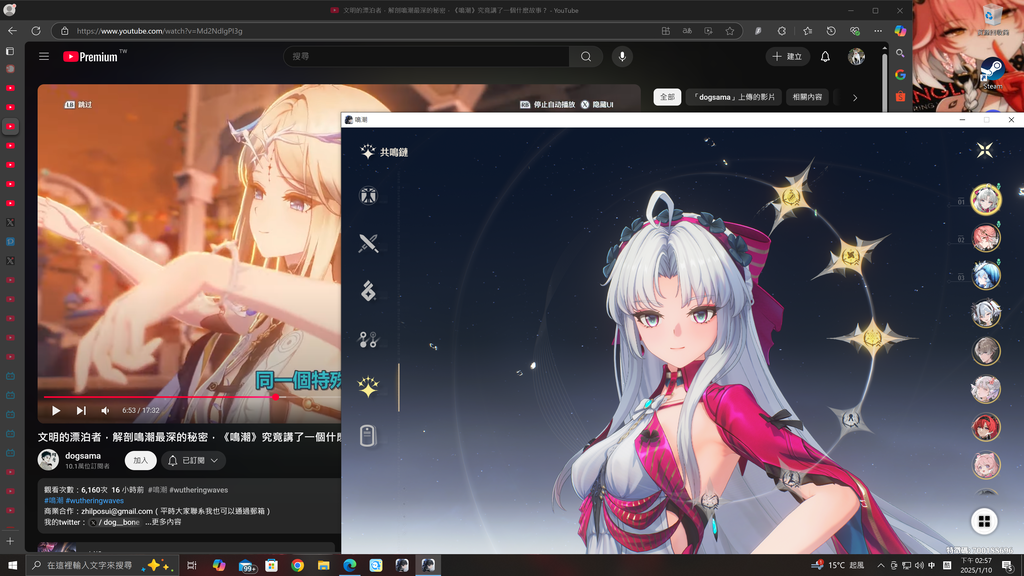
Task: Select the red-haired character portrait in list
Action: pos(985,427)
